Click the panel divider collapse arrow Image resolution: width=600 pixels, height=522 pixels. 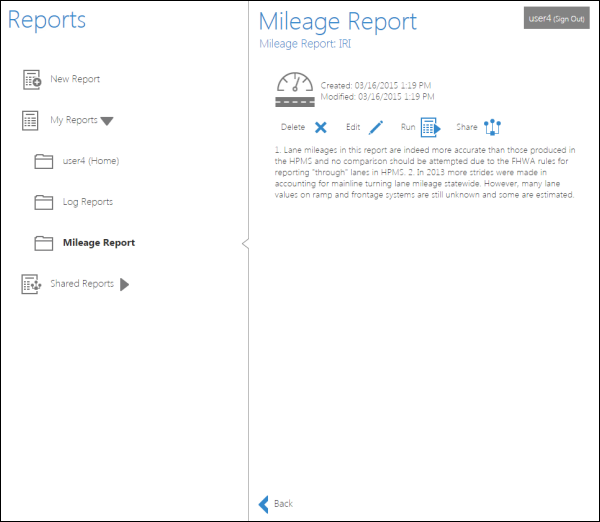(x=245, y=243)
